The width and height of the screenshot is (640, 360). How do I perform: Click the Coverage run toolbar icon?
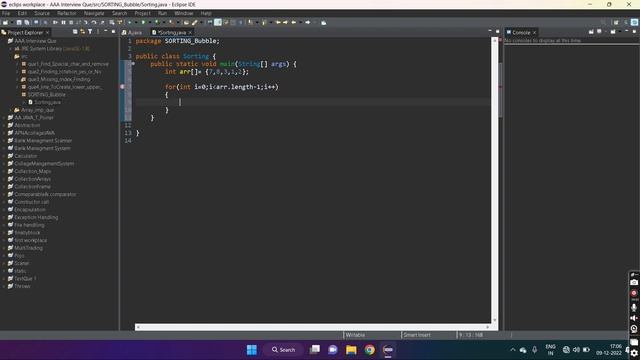157,22
